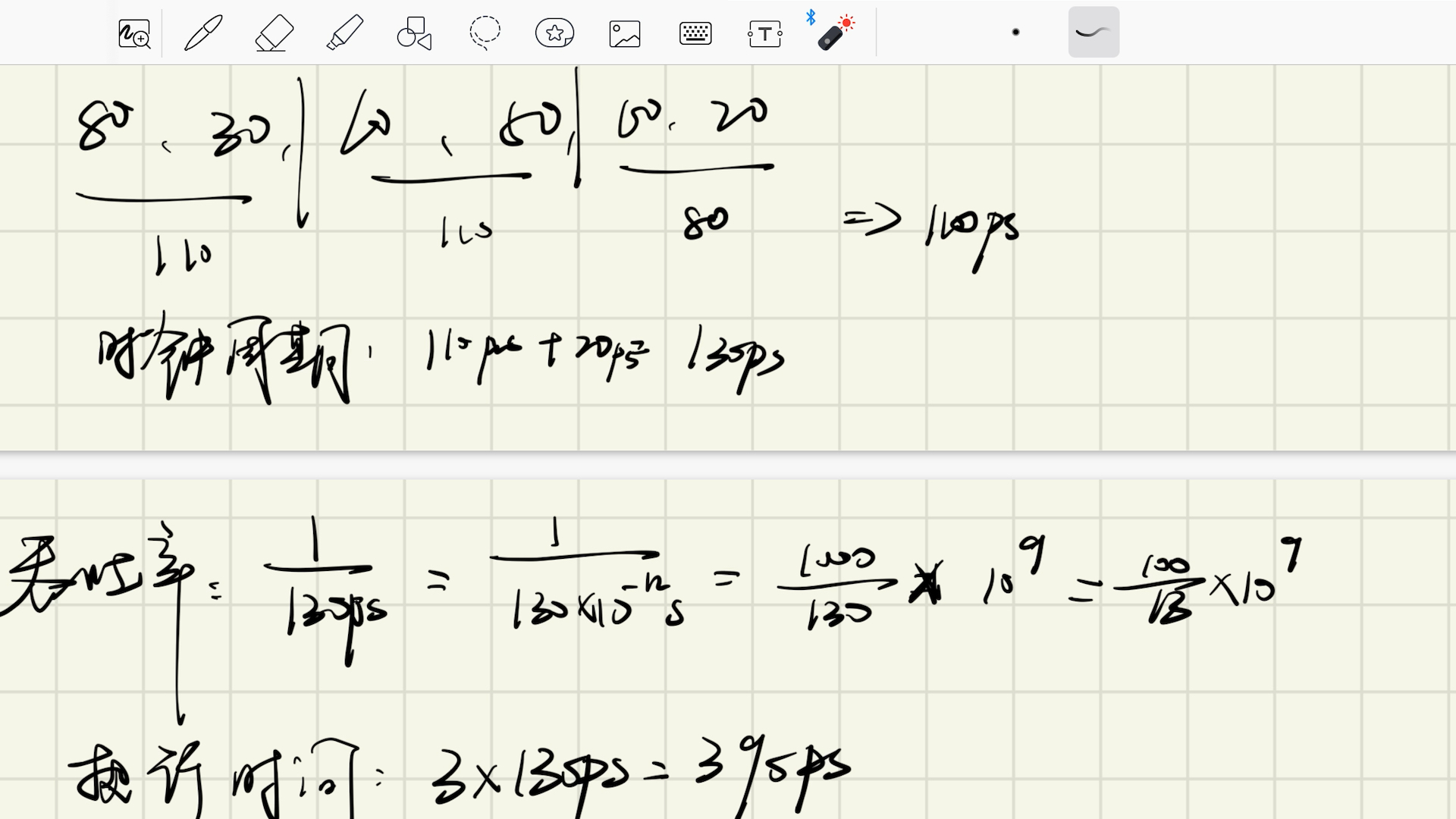Switch to keyboard typing mode
This screenshot has height=819, width=1456.
coord(695,33)
